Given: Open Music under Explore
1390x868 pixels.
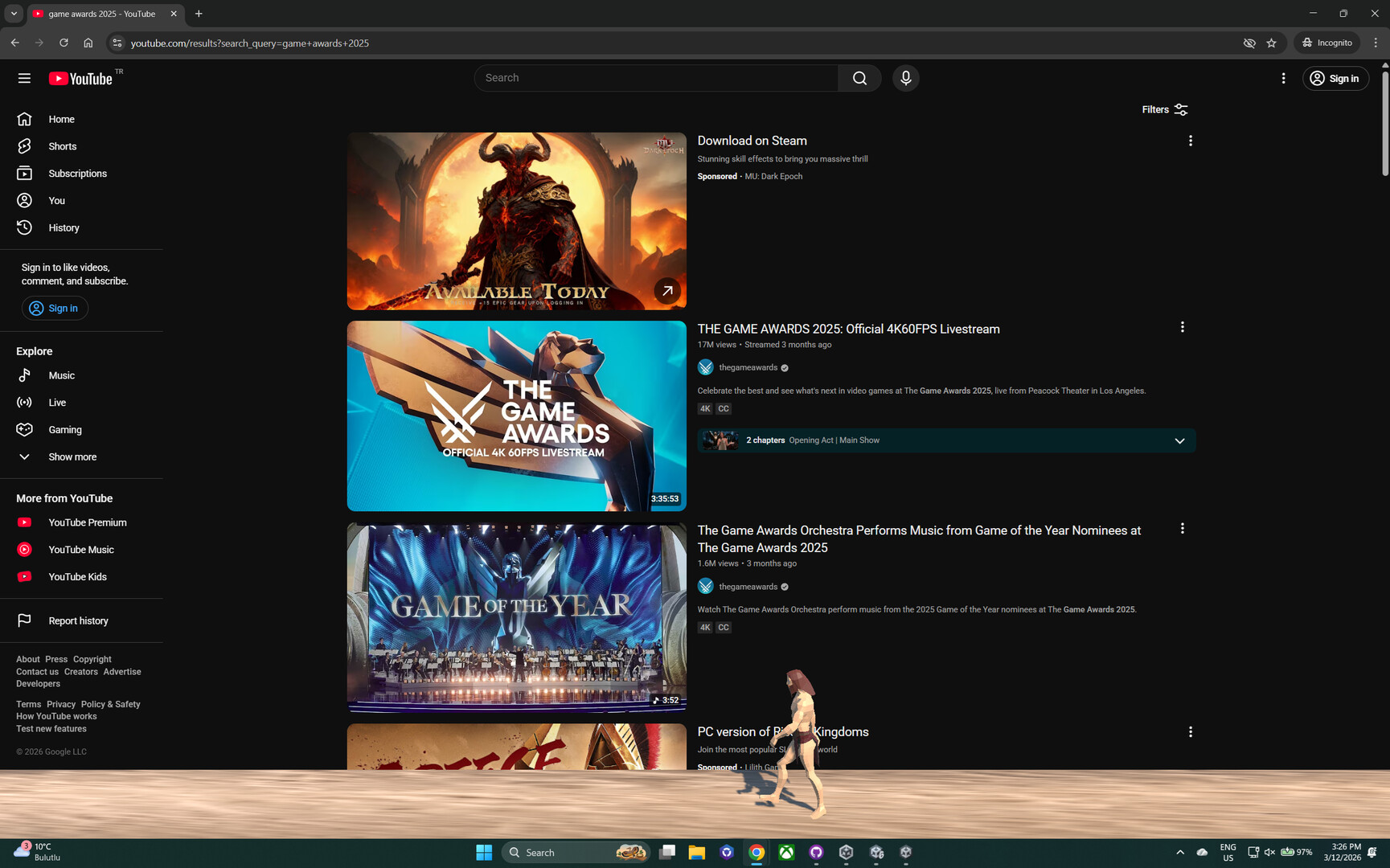Looking at the screenshot, I should tap(62, 375).
